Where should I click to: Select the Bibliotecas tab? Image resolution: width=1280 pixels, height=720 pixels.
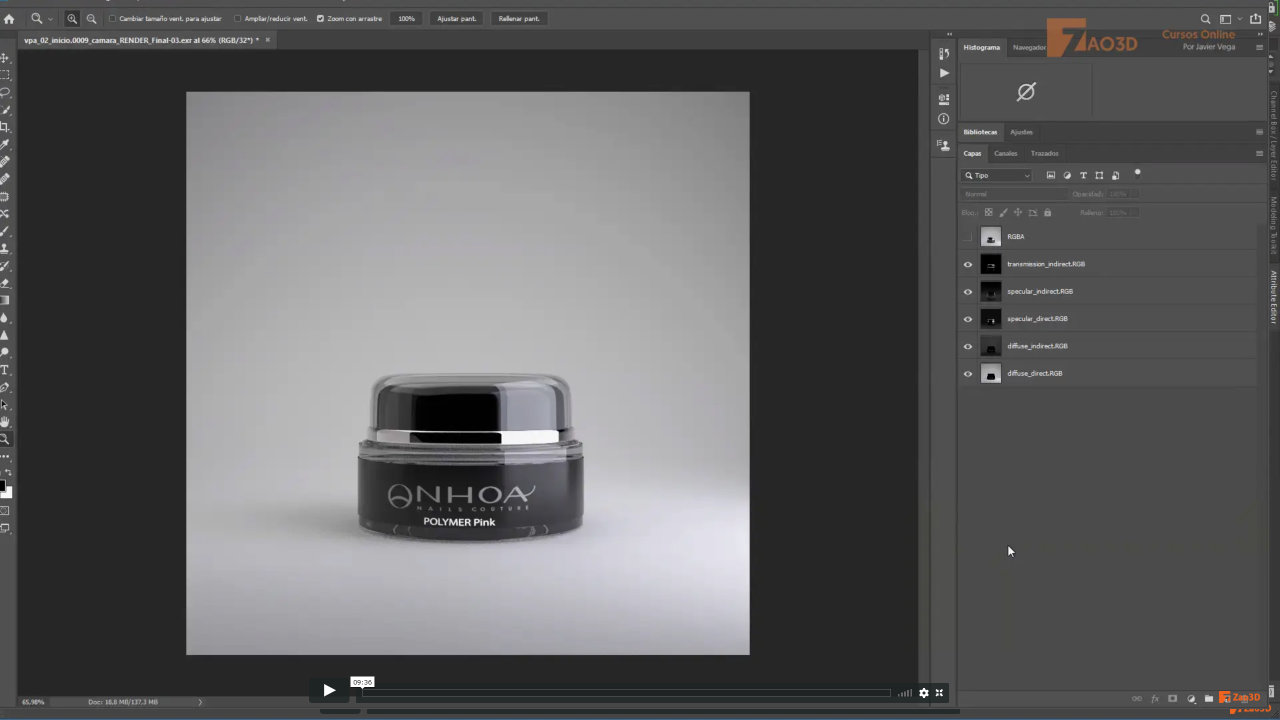pos(980,132)
